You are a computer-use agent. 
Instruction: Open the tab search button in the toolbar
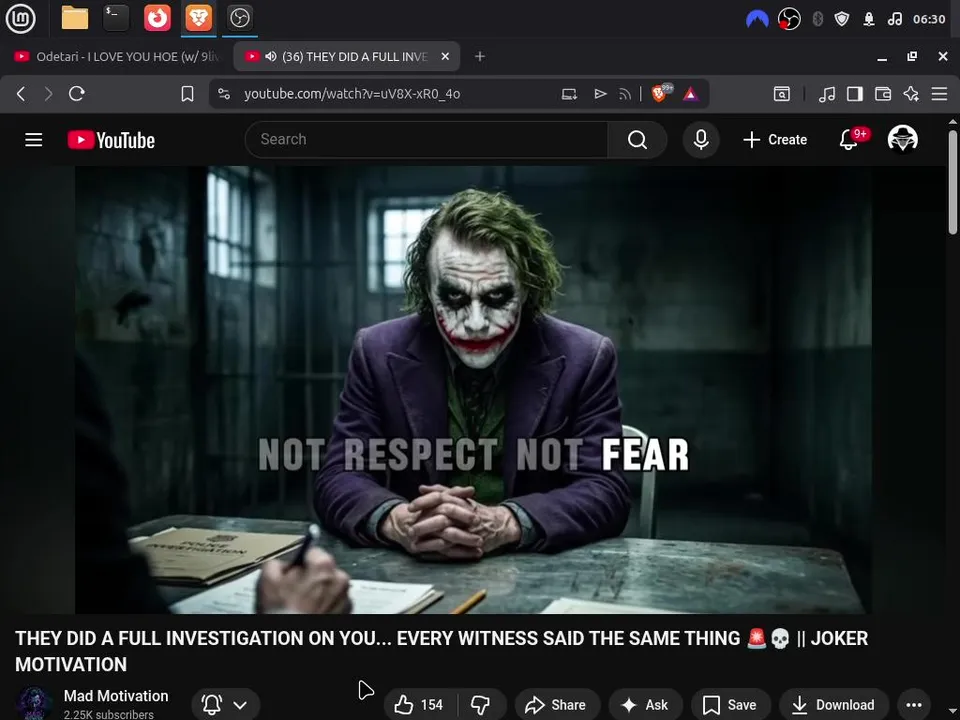click(x=782, y=94)
